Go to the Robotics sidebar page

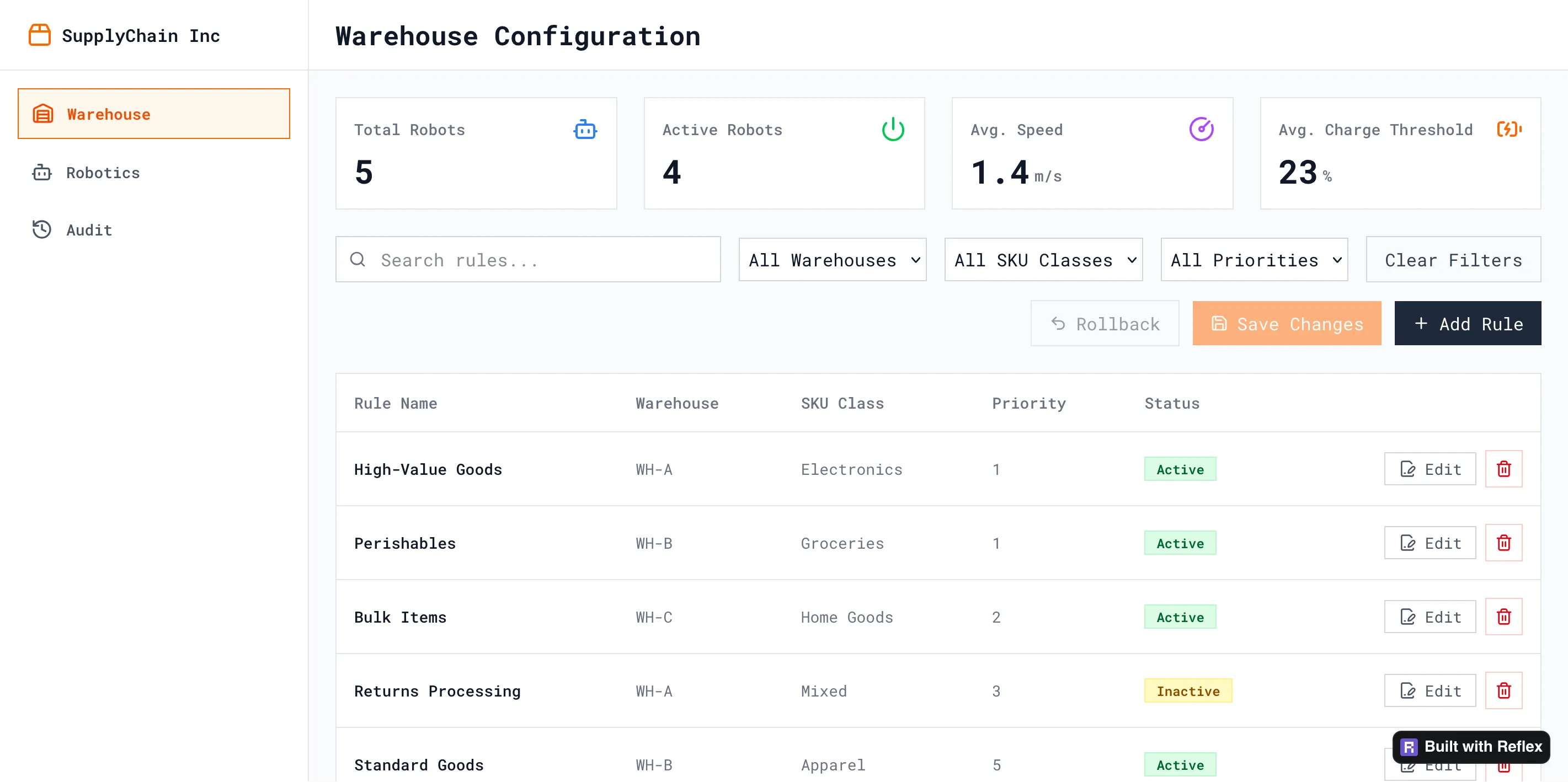coord(102,173)
